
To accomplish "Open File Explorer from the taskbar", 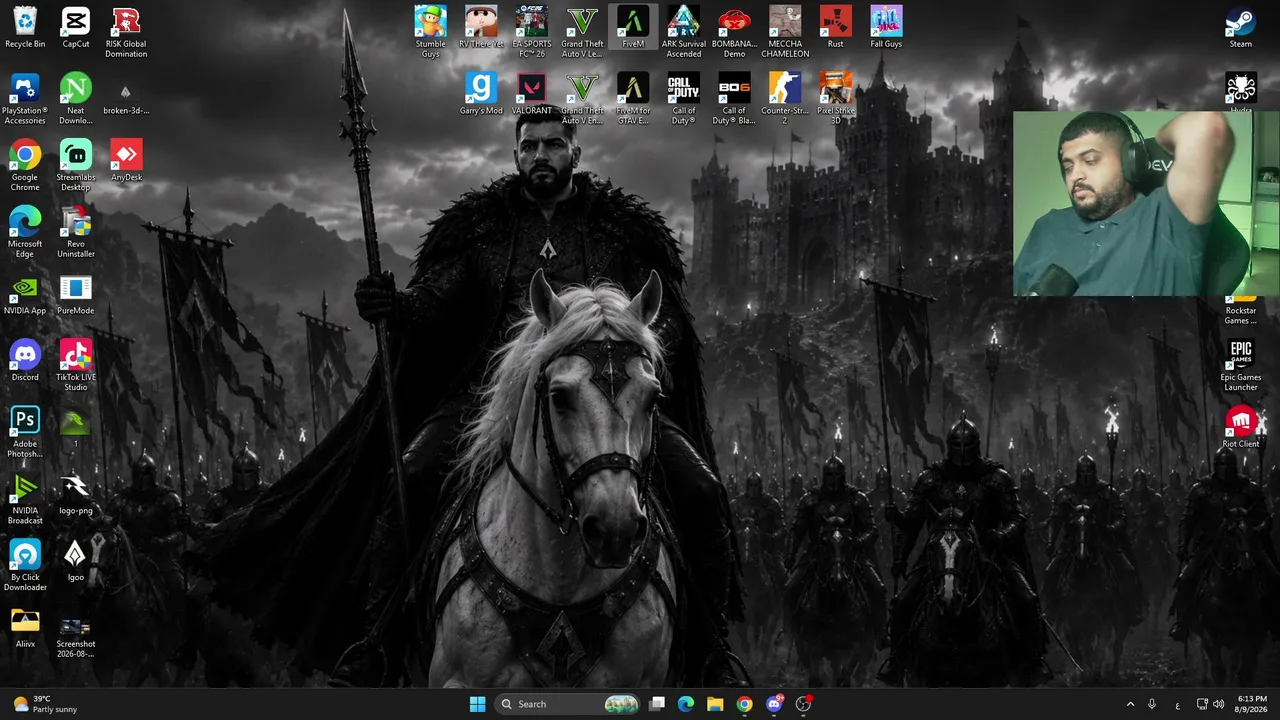I will click(x=715, y=704).
